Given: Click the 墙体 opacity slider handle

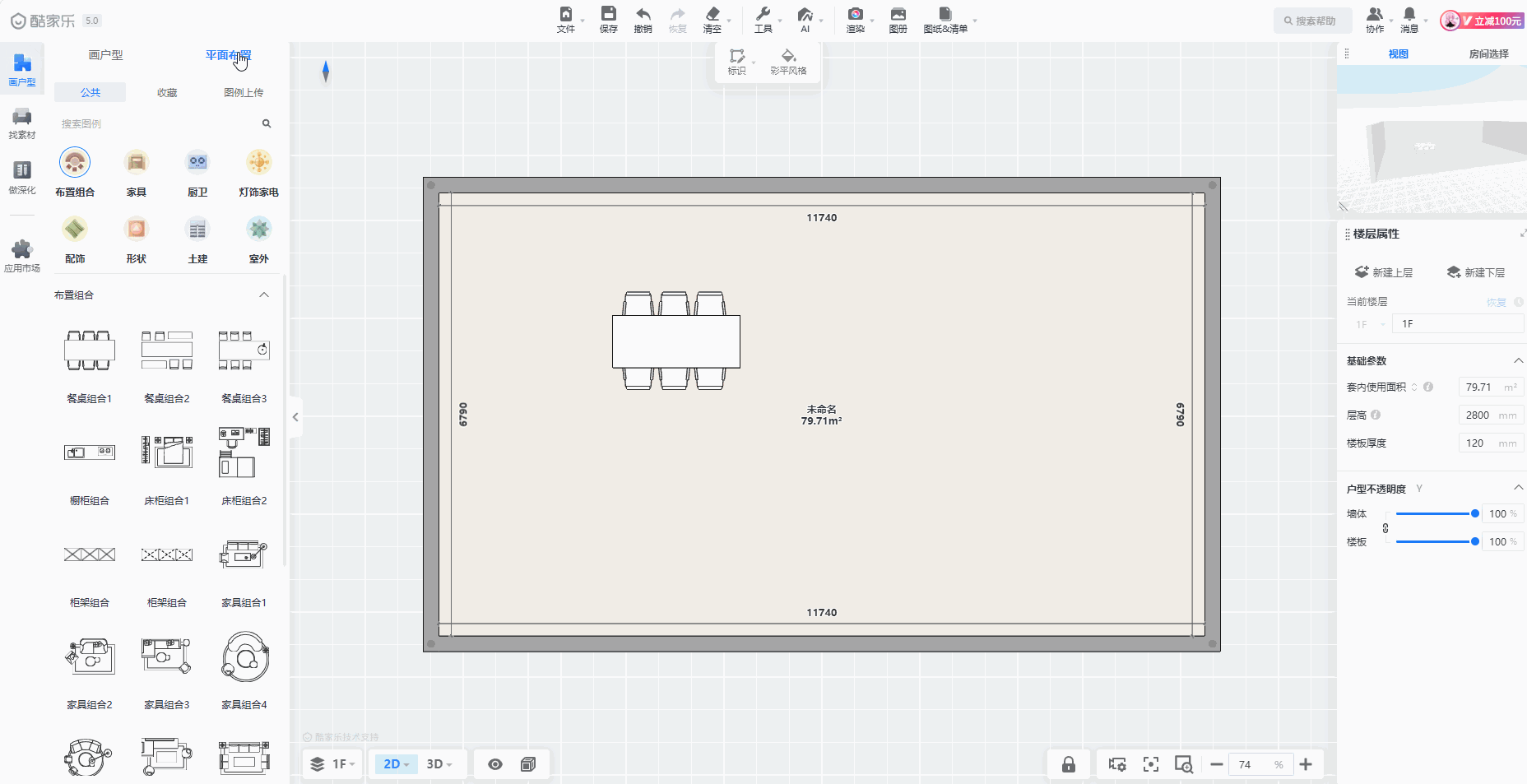Looking at the screenshot, I should [1474, 513].
